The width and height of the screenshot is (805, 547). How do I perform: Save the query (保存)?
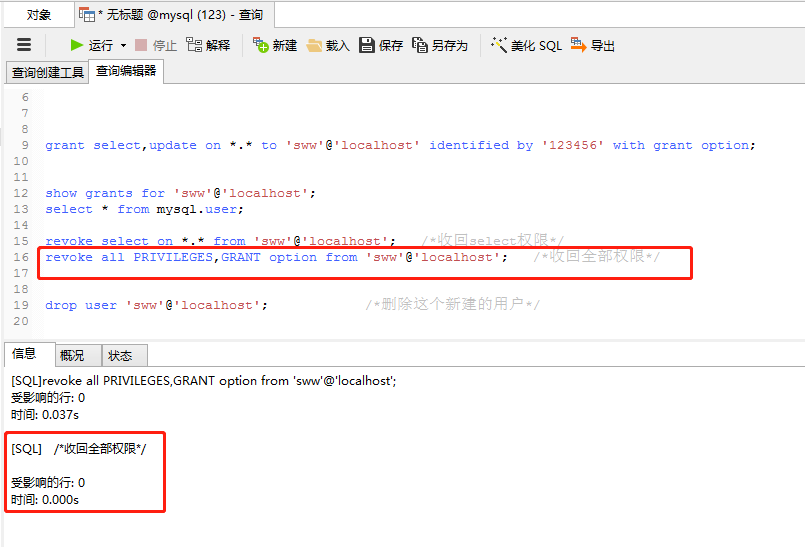point(380,45)
